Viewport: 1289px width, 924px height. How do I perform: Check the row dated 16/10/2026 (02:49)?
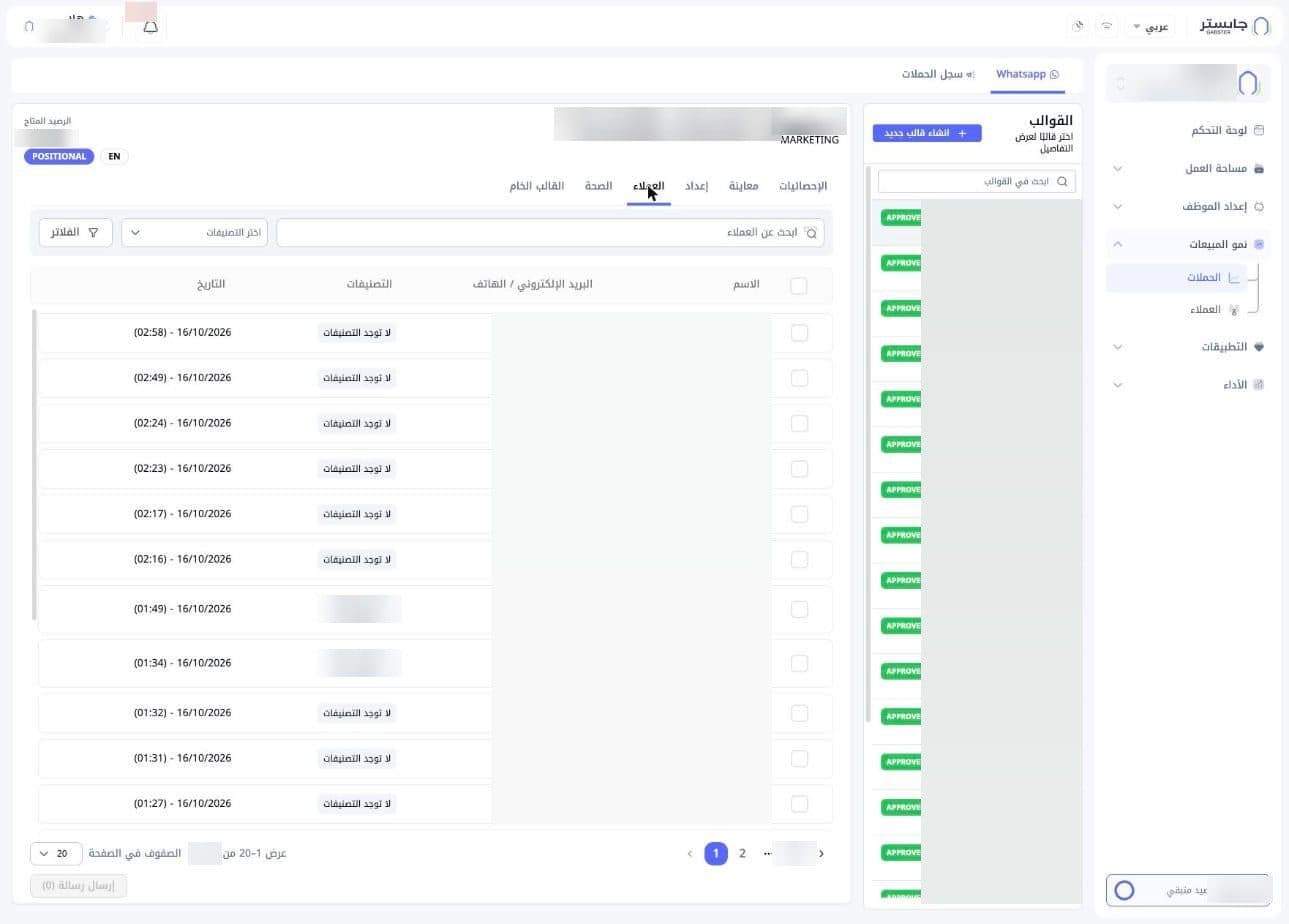tap(799, 378)
